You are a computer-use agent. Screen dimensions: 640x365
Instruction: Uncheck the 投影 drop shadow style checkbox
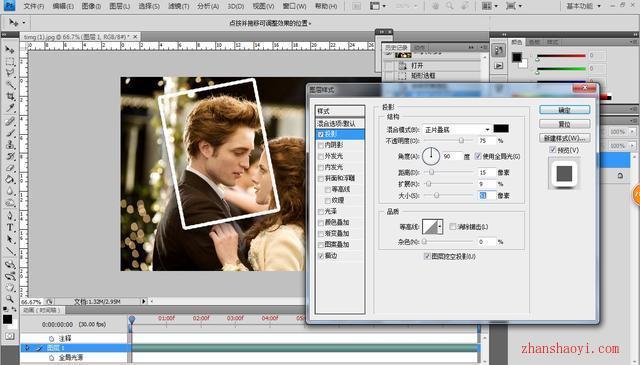tap(321, 134)
